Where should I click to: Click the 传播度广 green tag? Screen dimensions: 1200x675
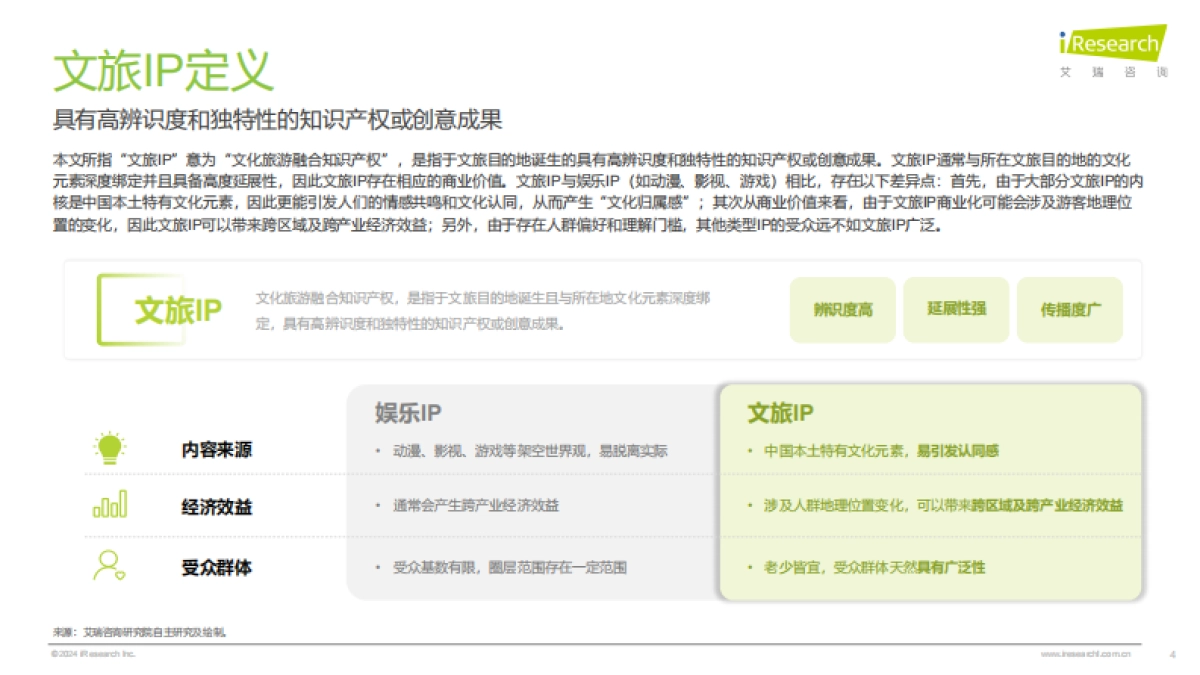tap(1070, 310)
